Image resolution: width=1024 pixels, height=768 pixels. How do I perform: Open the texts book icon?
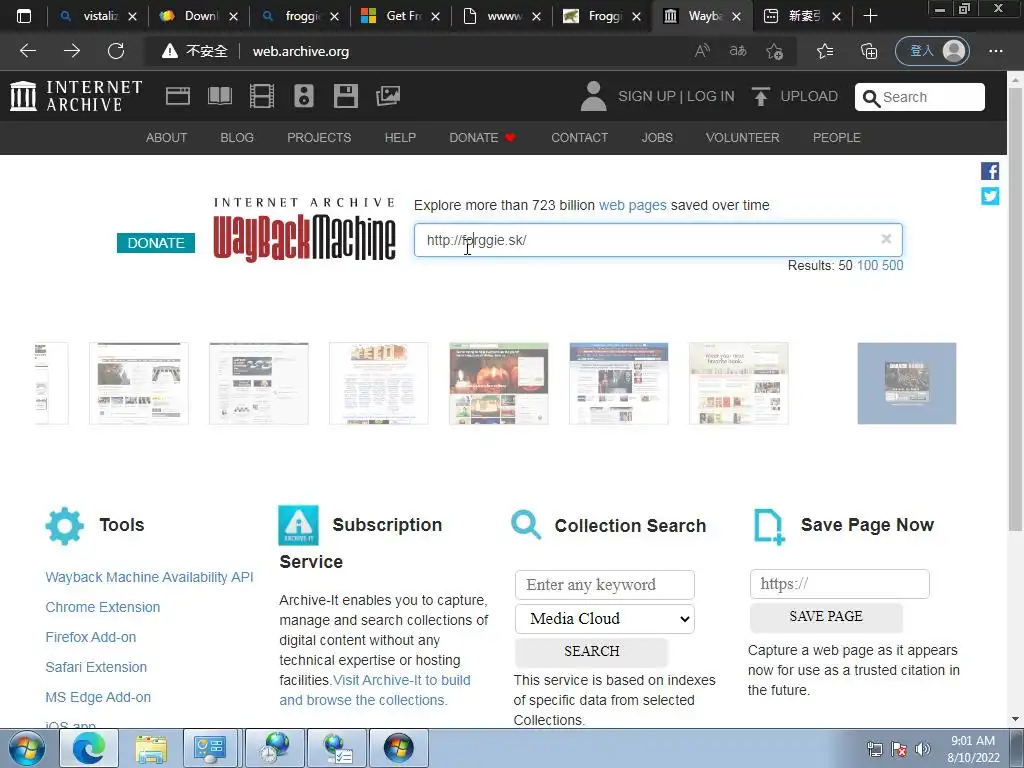tap(219, 96)
